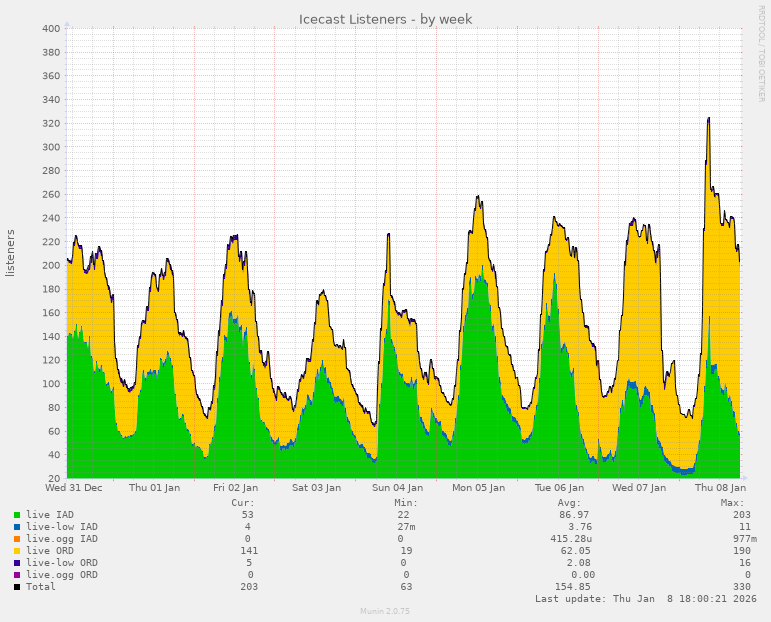Click the yellow live ORD legend swatch
The height and width of the screenshot is (622, 771).
(x=17, y=551)
